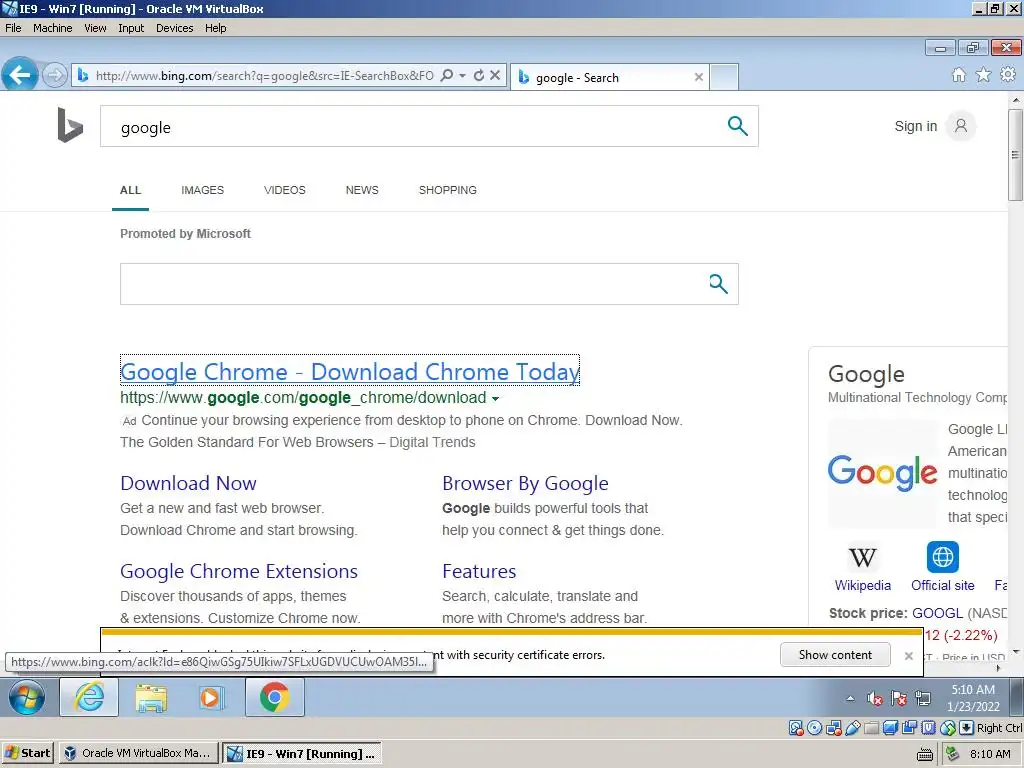The image size is (1024, 768).
Task: Click the Show content button
Action: (x=835, y=654)
